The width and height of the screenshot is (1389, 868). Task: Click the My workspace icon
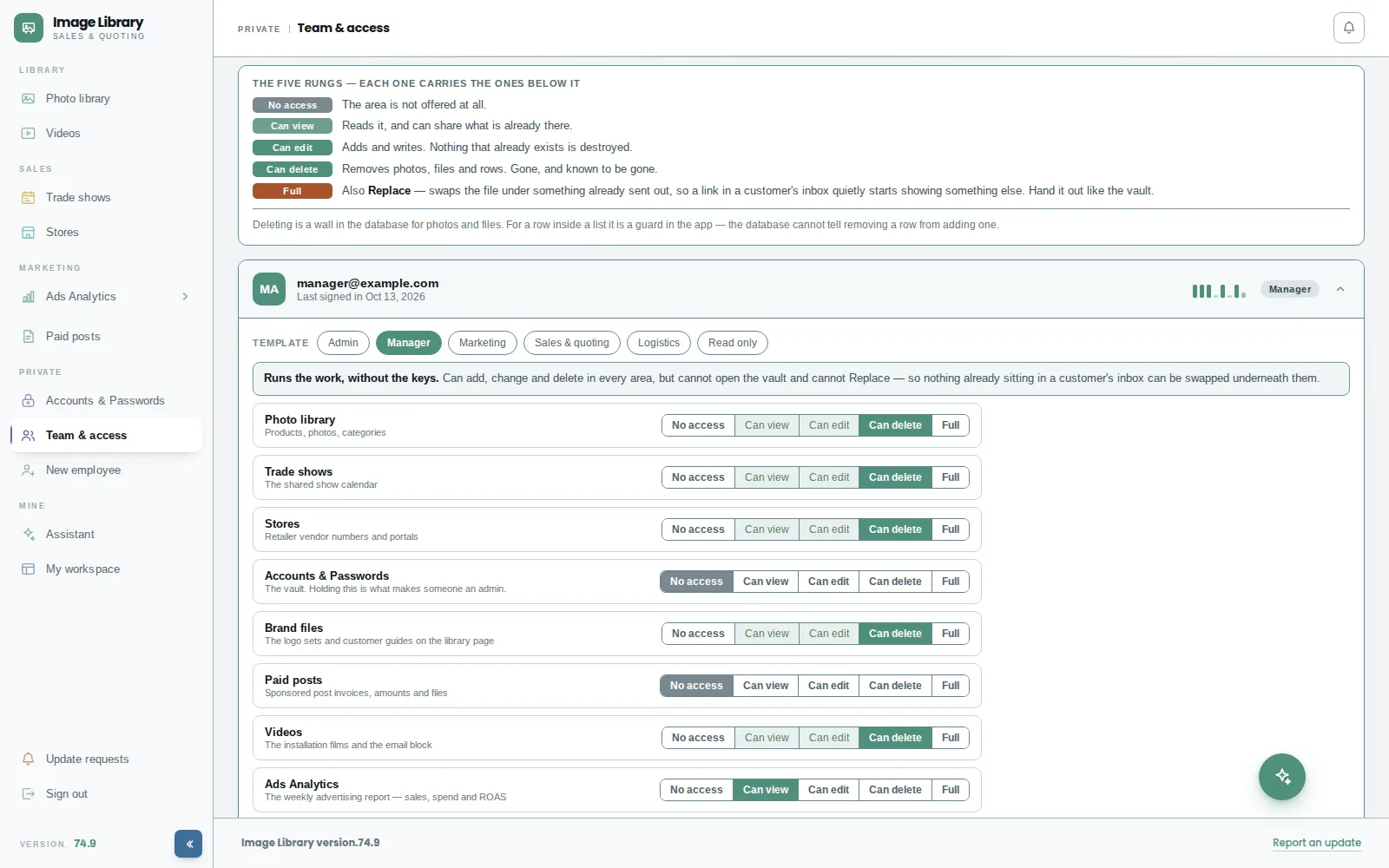[x=29, y=569]
